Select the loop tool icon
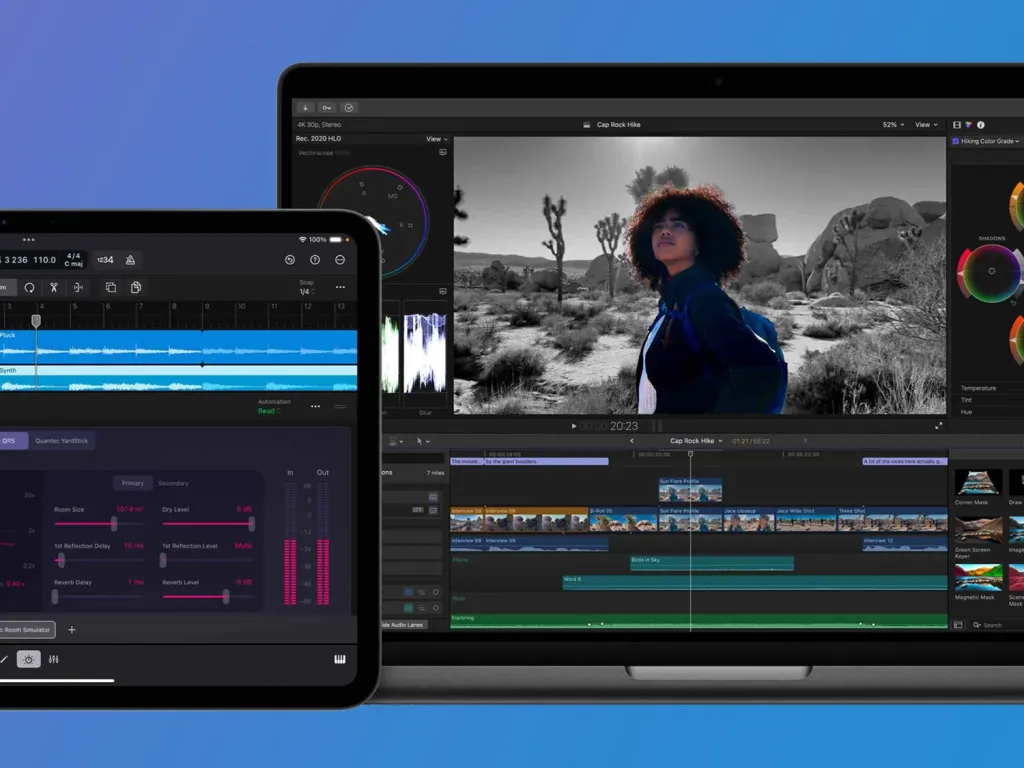The image size is (1024, 768). pyautogui.click(x=29, y=287)
